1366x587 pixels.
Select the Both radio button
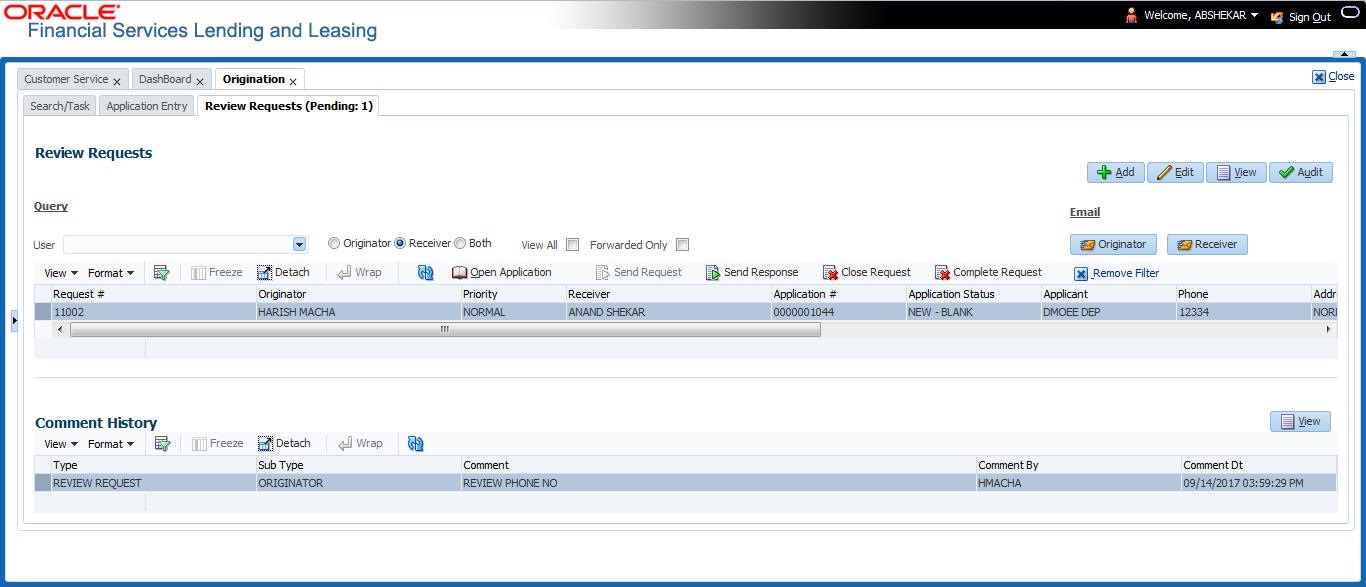pyautogui.click(x=460, y=243)
